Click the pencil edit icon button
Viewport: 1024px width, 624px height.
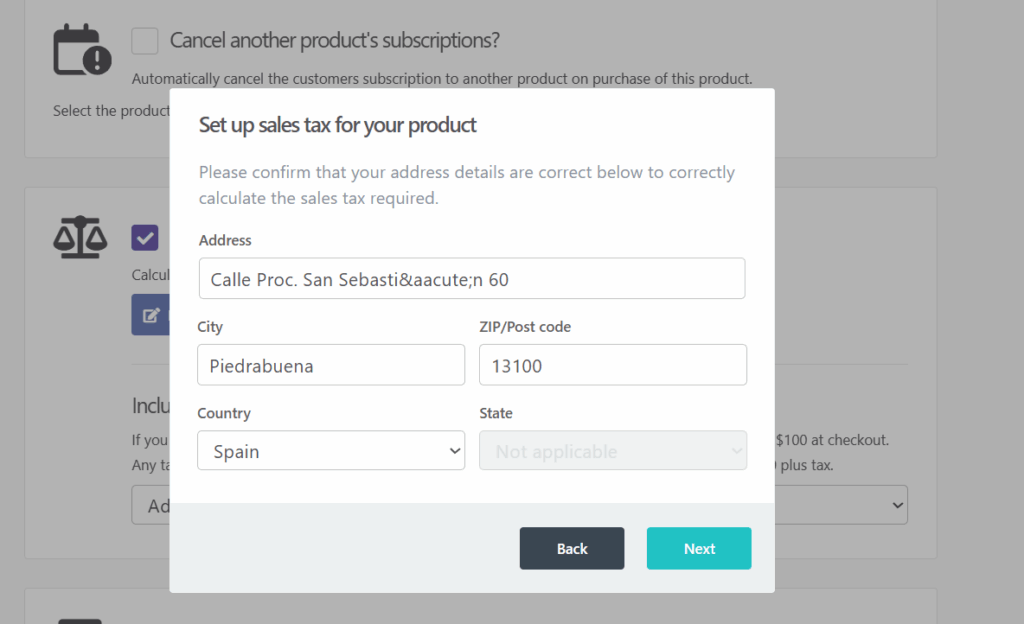[x=151, y=315]
